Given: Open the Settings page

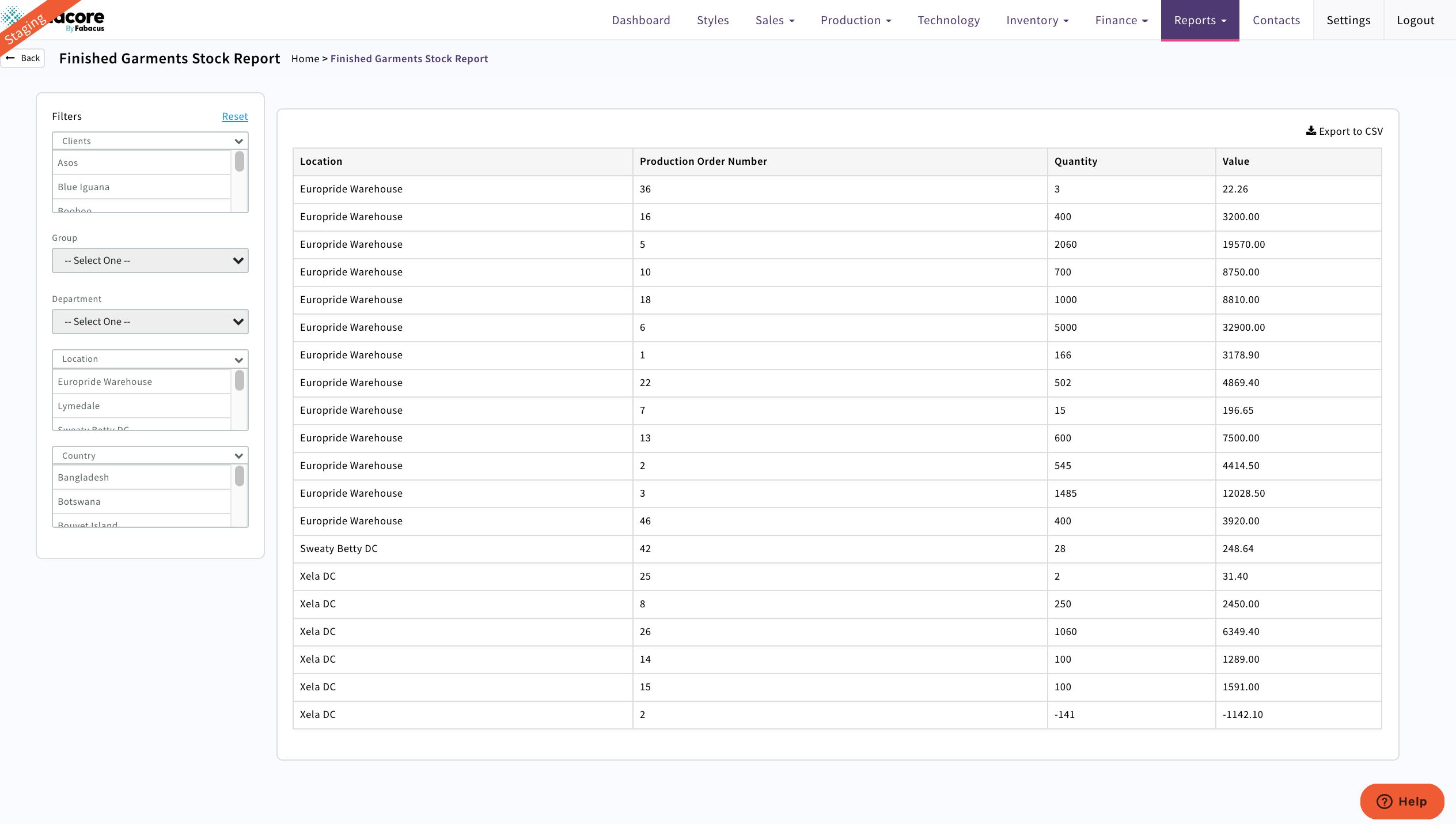Looking at the screenshot, I should pyautogui.click(x=1348, y=20).
